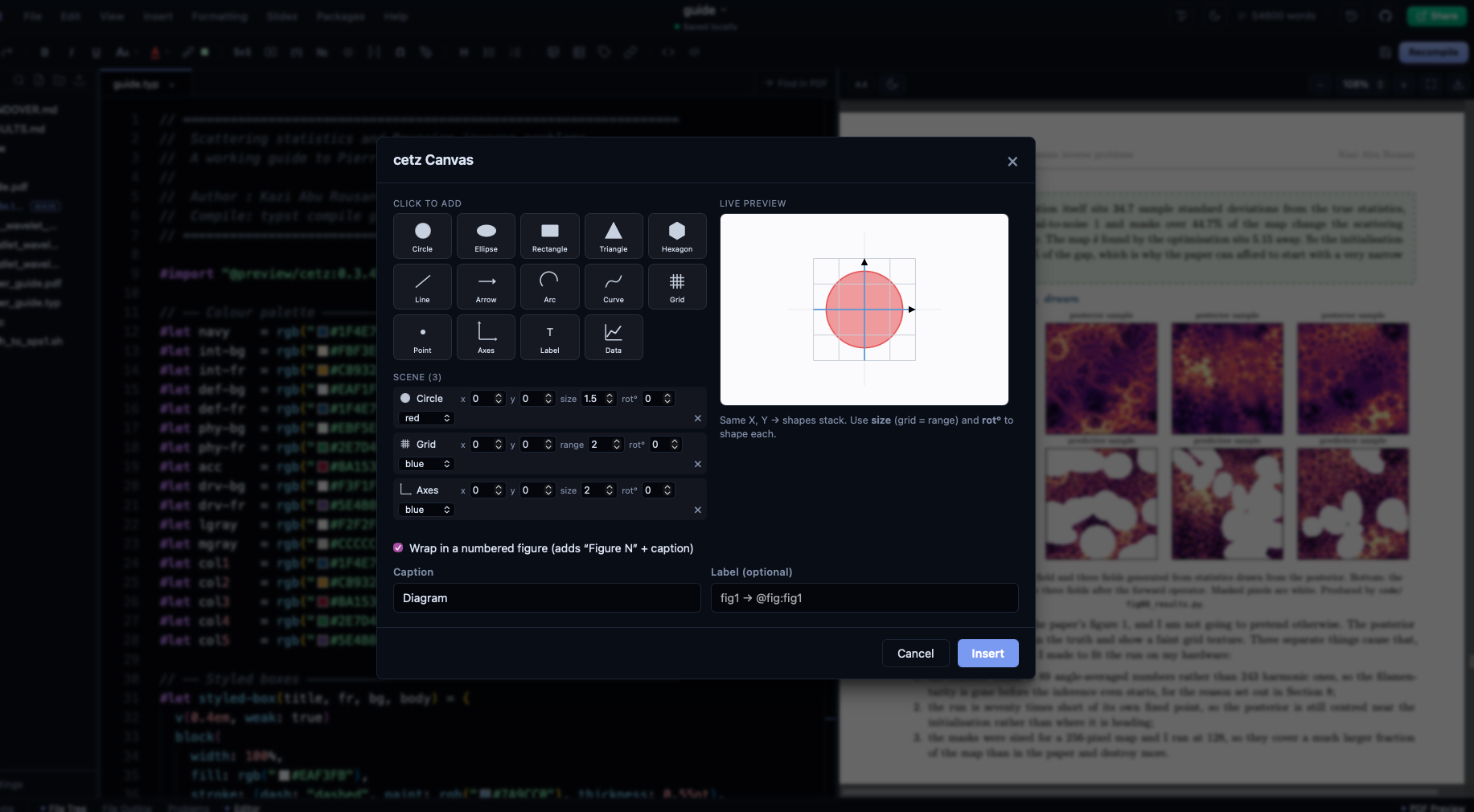Remove the Circle from the scene
Screen dimensions: 1474x812
tap(697, 418)
